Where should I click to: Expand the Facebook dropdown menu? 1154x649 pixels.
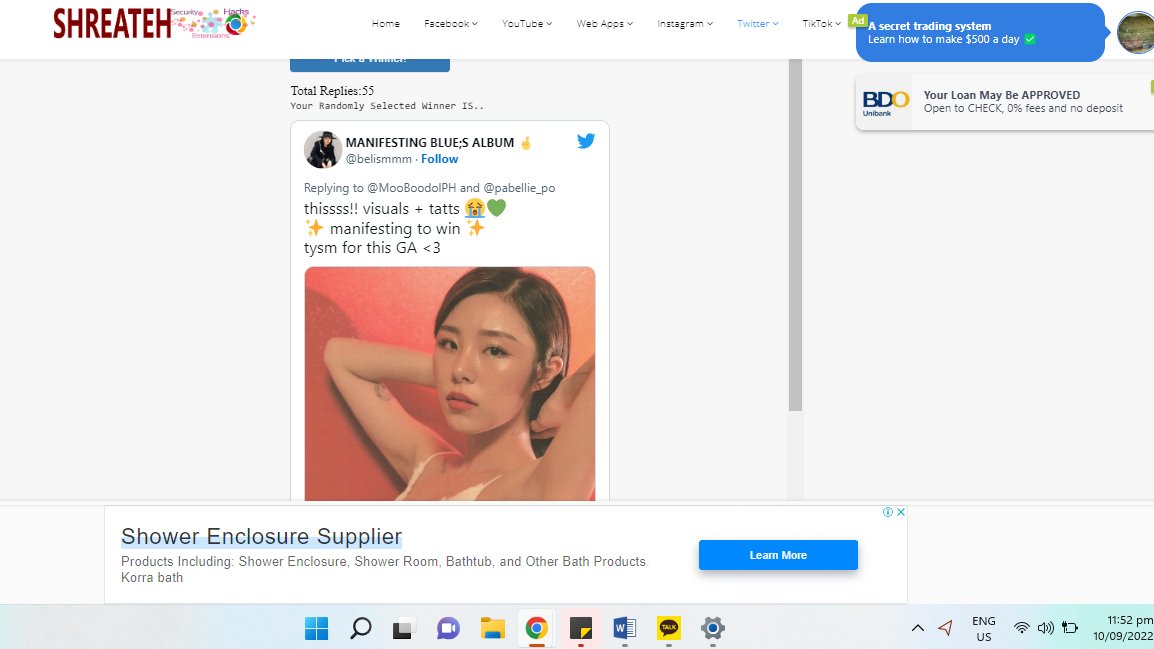(x=450, y=24)
